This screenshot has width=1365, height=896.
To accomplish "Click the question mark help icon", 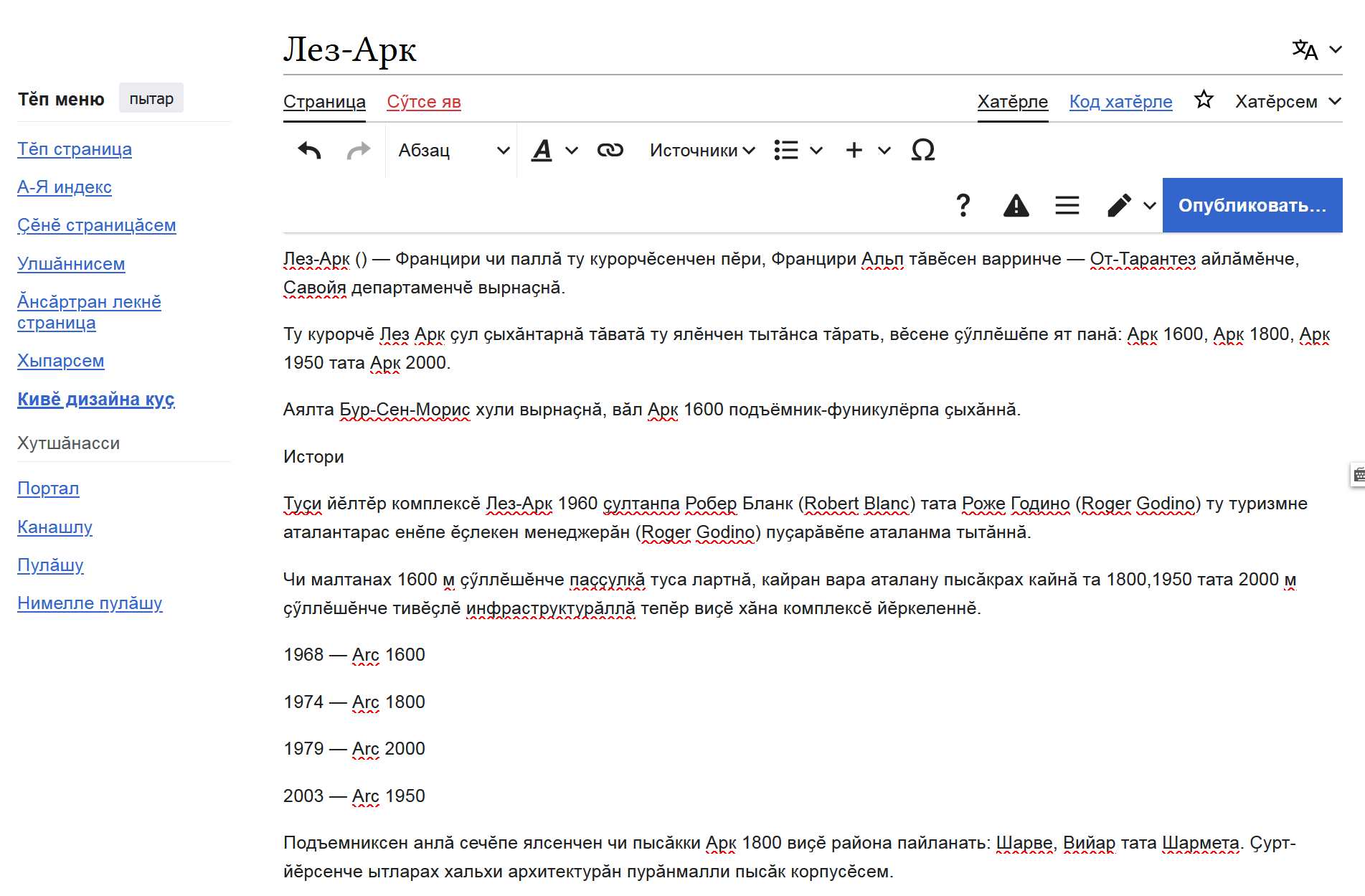I will [963, 206].
